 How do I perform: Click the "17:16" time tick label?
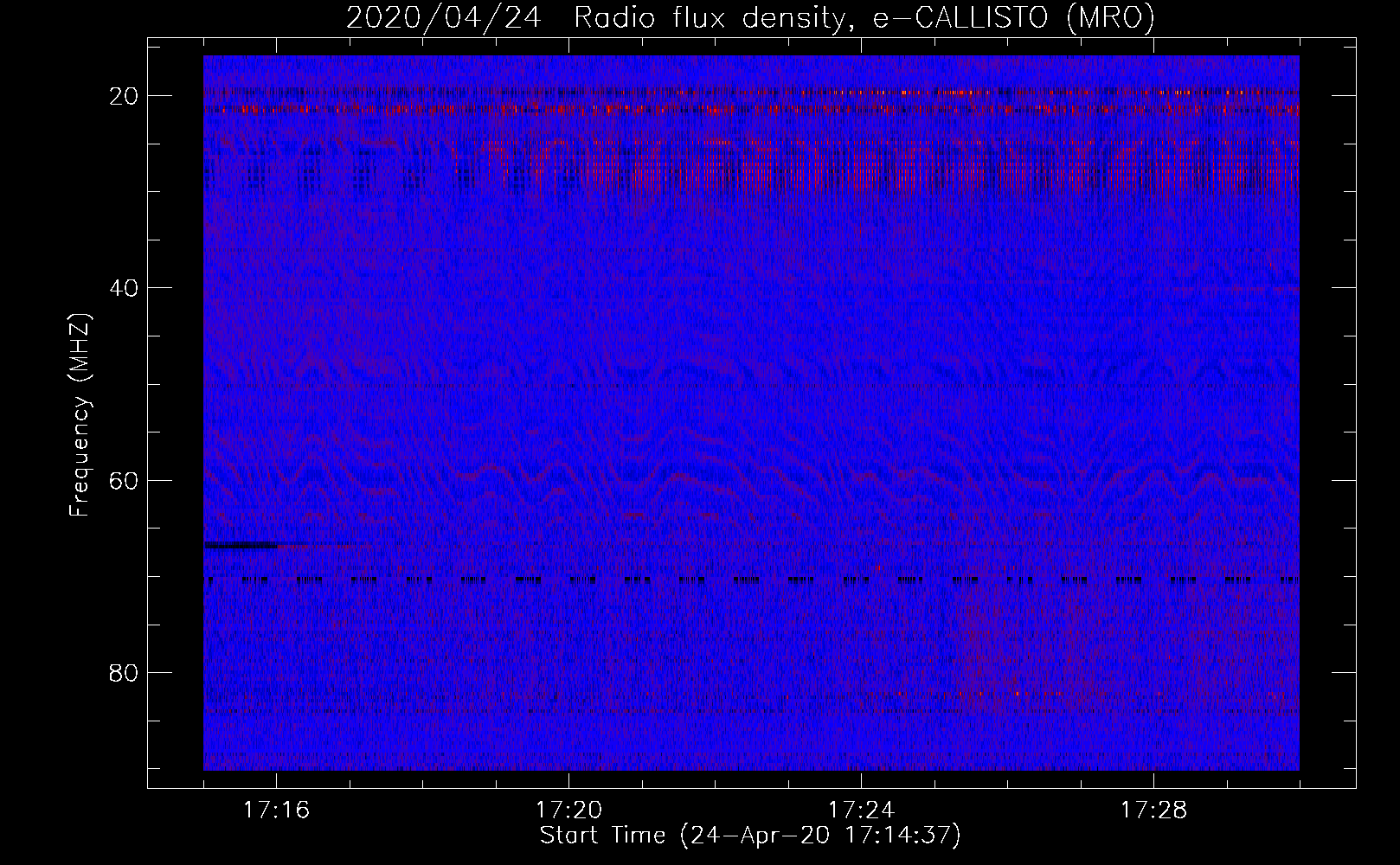pos(276,811)
